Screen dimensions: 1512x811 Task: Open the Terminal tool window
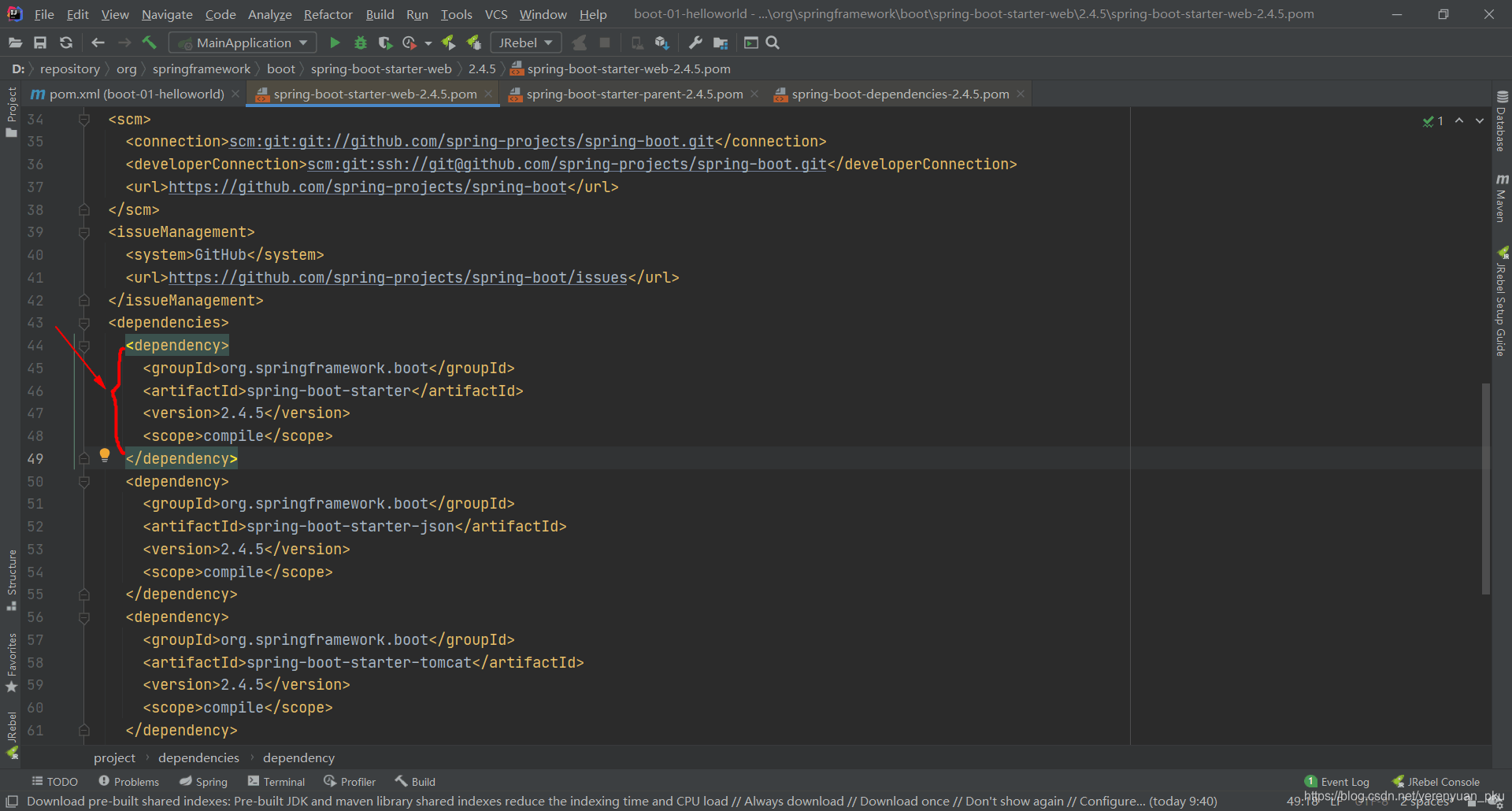276,782
